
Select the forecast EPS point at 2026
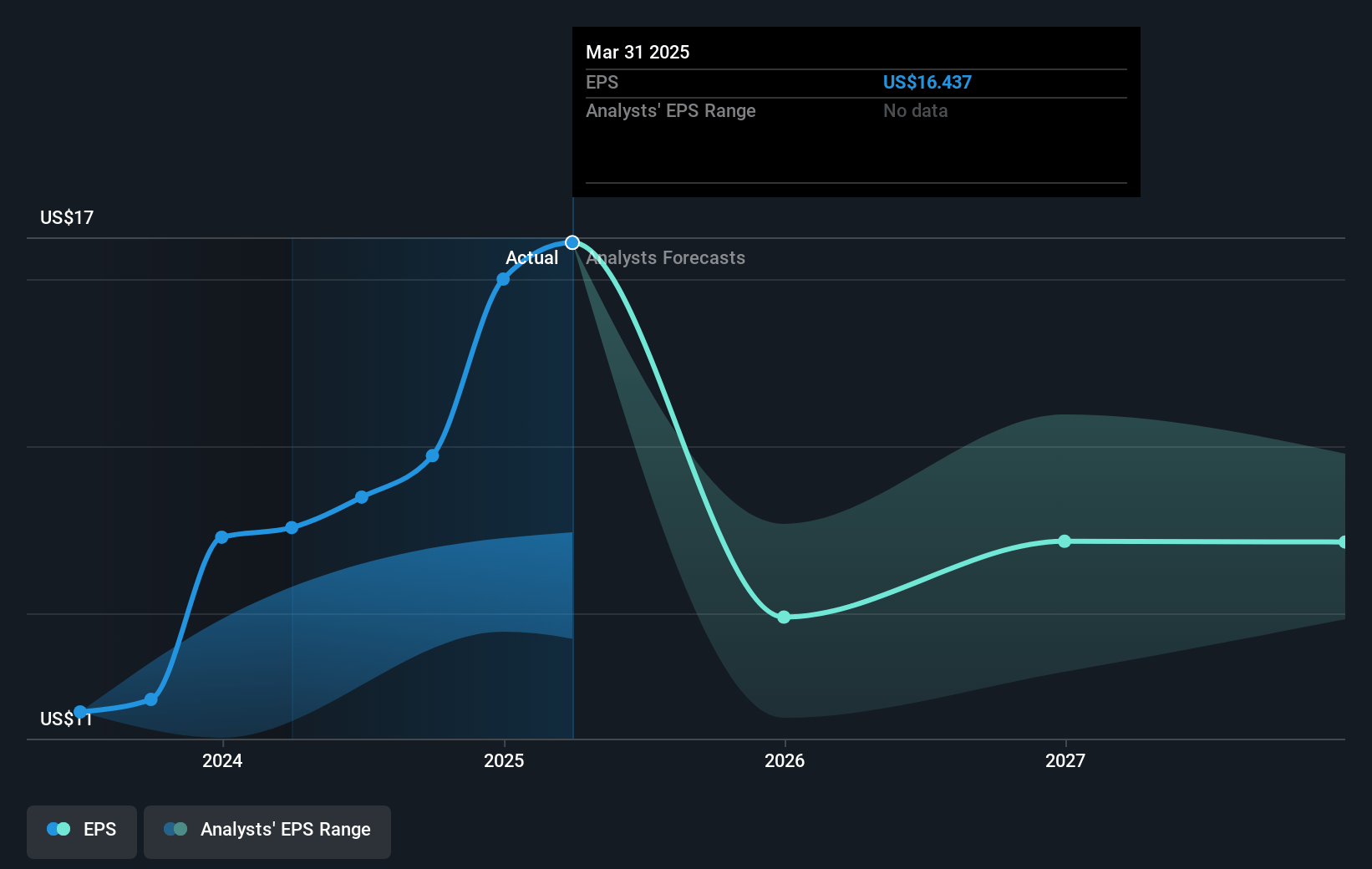click(784, 617)
